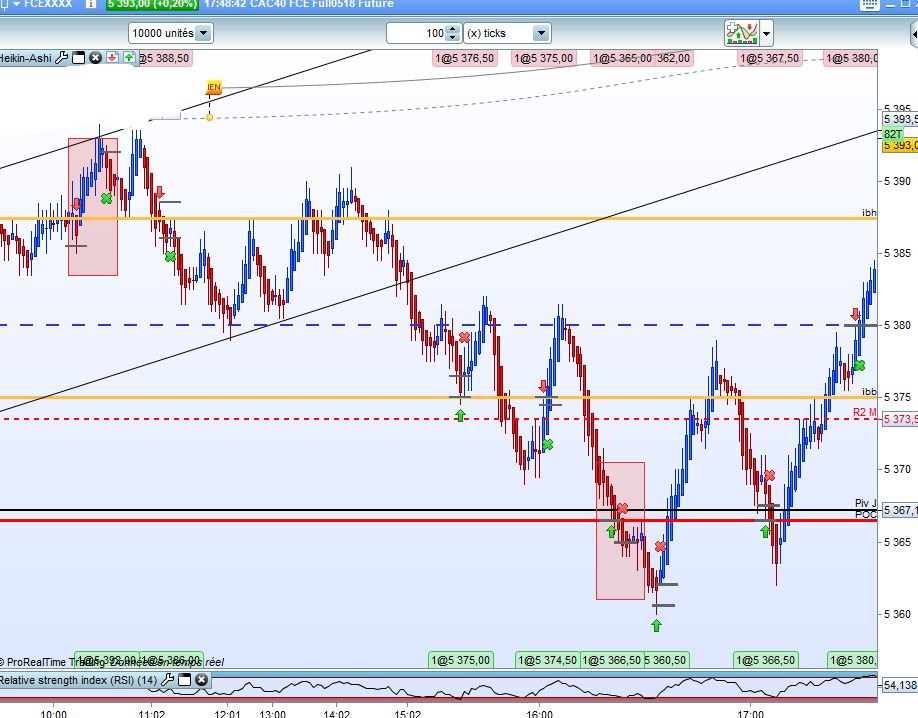Click the green 5 393,00 (+0,20%) price badge
The image size is (918, 718).
pyautogui.click(x=152, y=4)
